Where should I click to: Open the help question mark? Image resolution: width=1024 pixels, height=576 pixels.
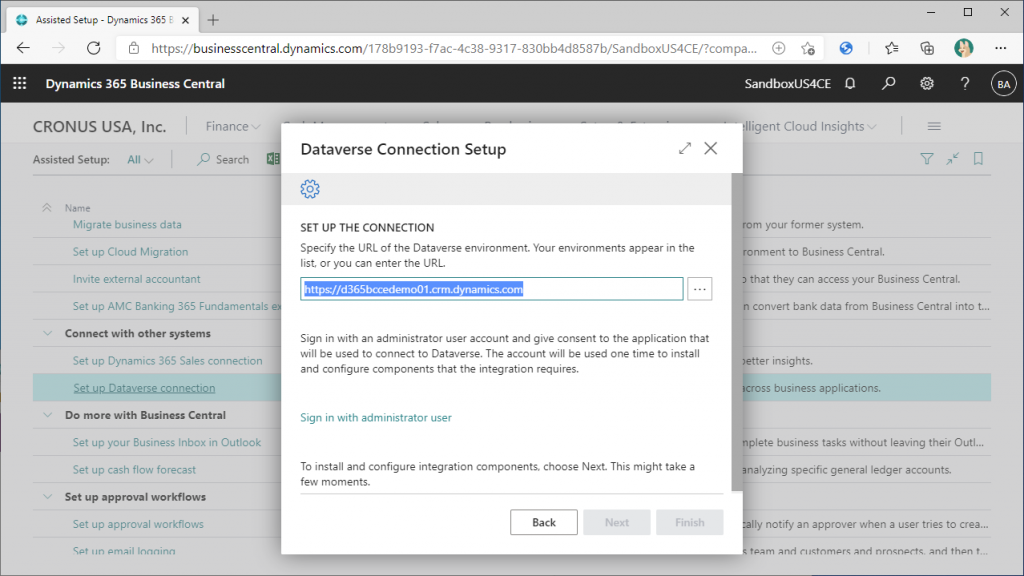coord(965,84)
